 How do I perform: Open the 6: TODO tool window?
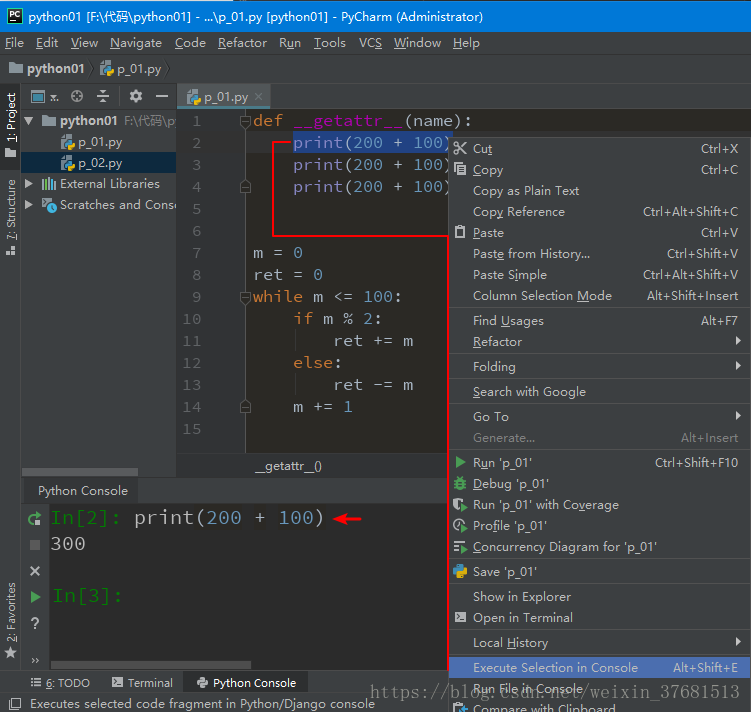(x=60, y=683)
